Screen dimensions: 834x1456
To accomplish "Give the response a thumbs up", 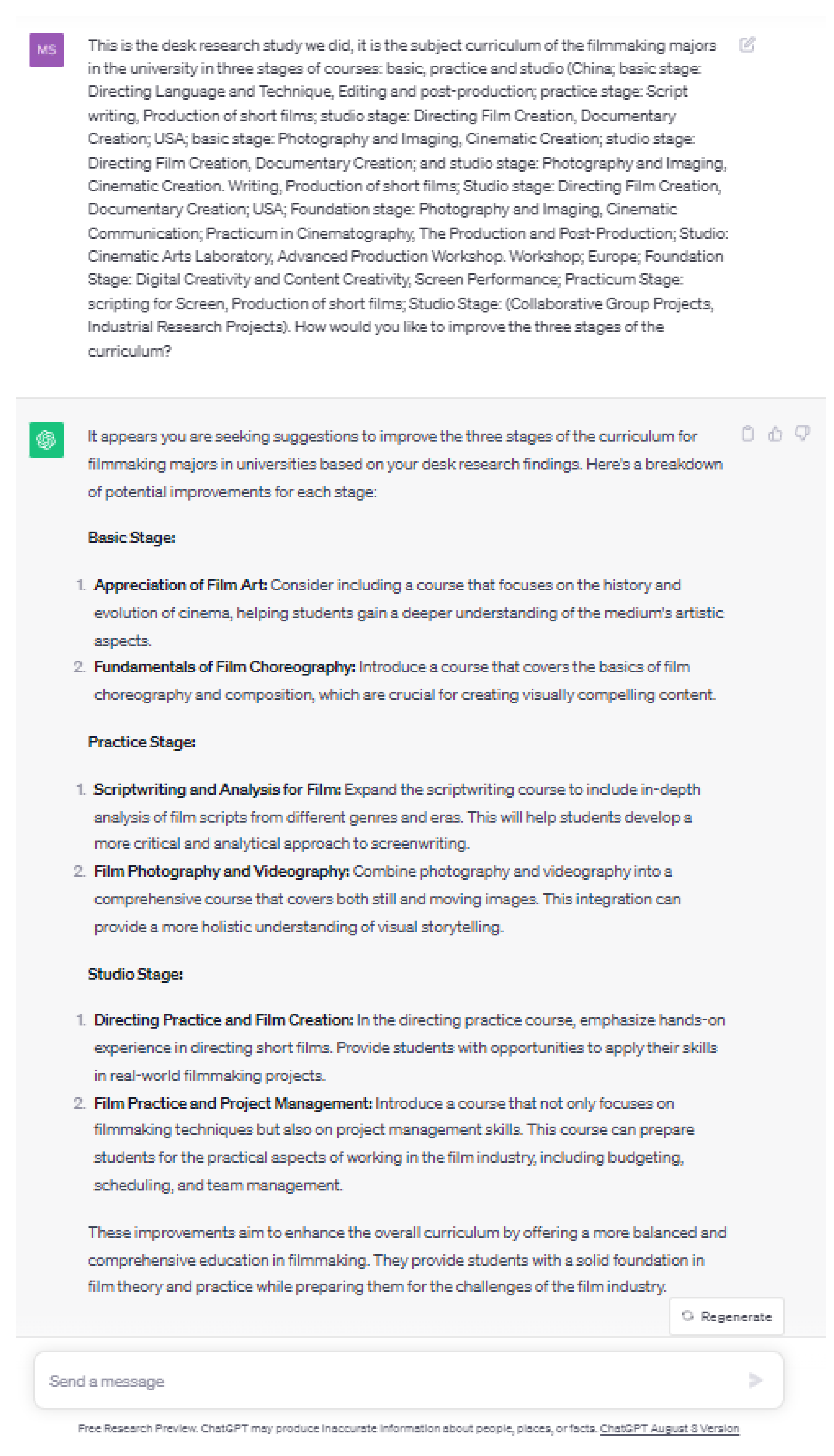I will tap(775, 434).
